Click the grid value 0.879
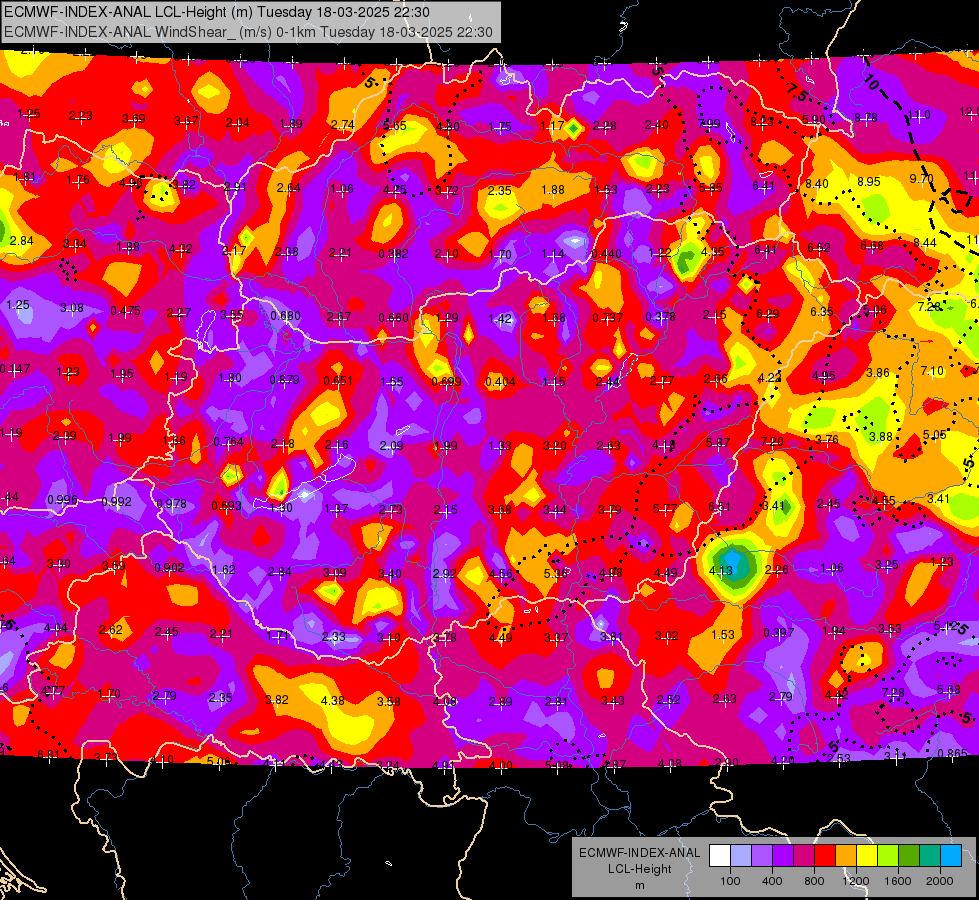Screen dimensions: 979x900 pos(285,380)
